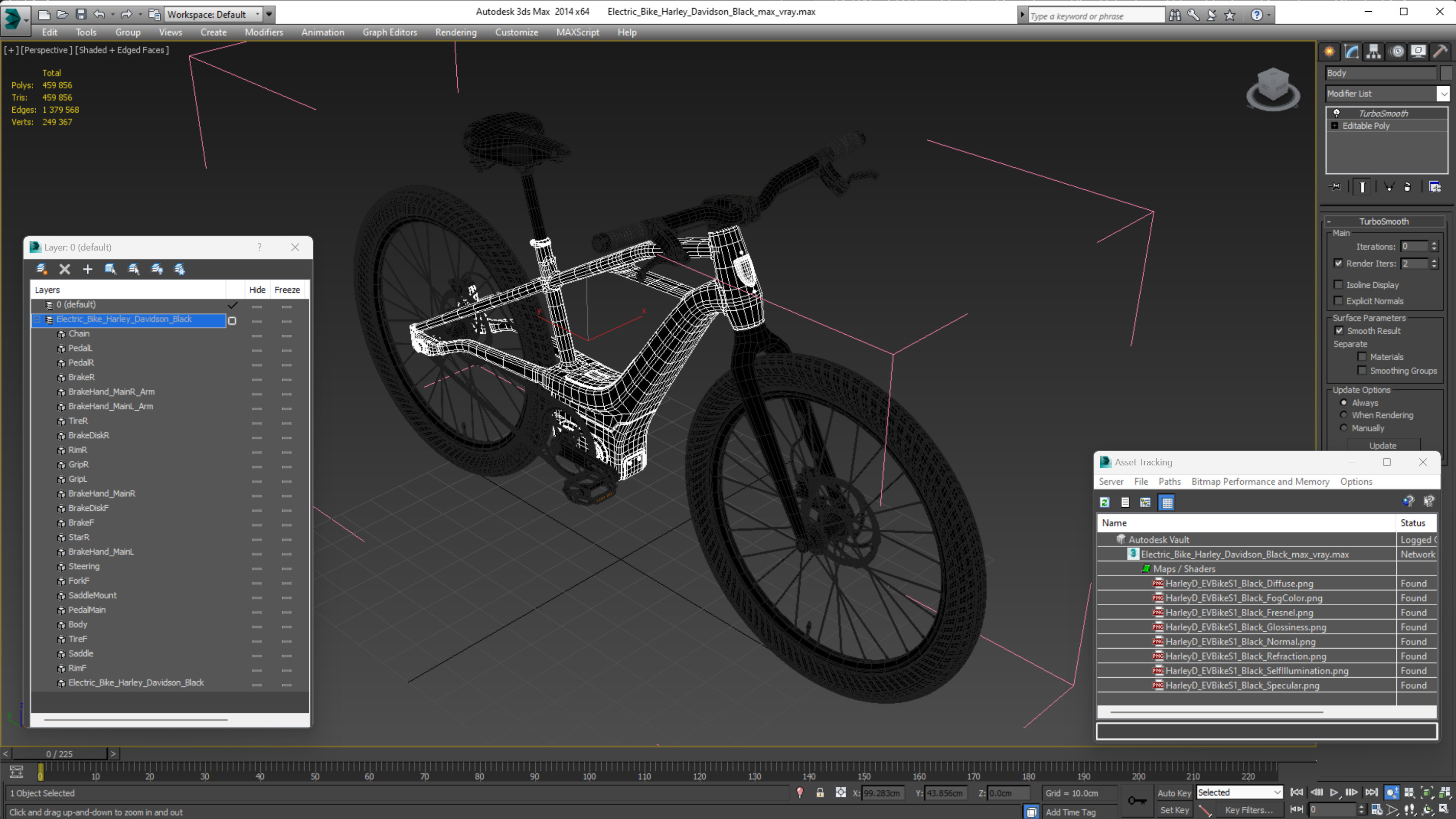The image size is (1456, 819).
Task: Switch Asset Tracking to table view
Action: 1167,502
